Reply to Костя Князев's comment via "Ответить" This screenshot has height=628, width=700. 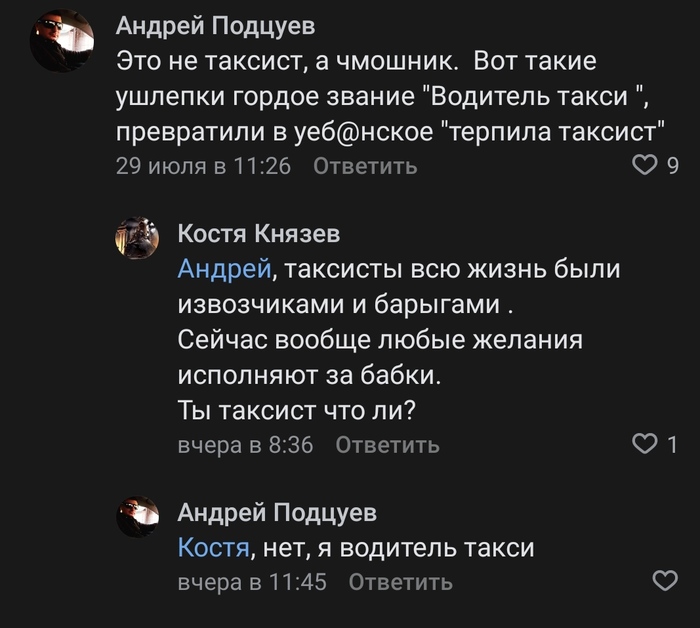tap(387, 445)
